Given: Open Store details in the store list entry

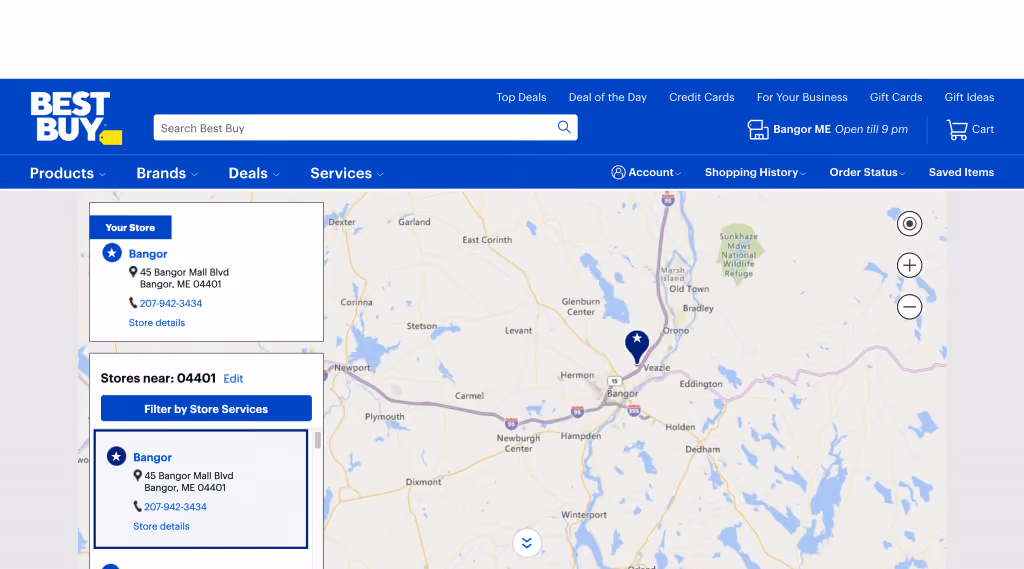Looking at the screenshot, I should pos(161,527).
